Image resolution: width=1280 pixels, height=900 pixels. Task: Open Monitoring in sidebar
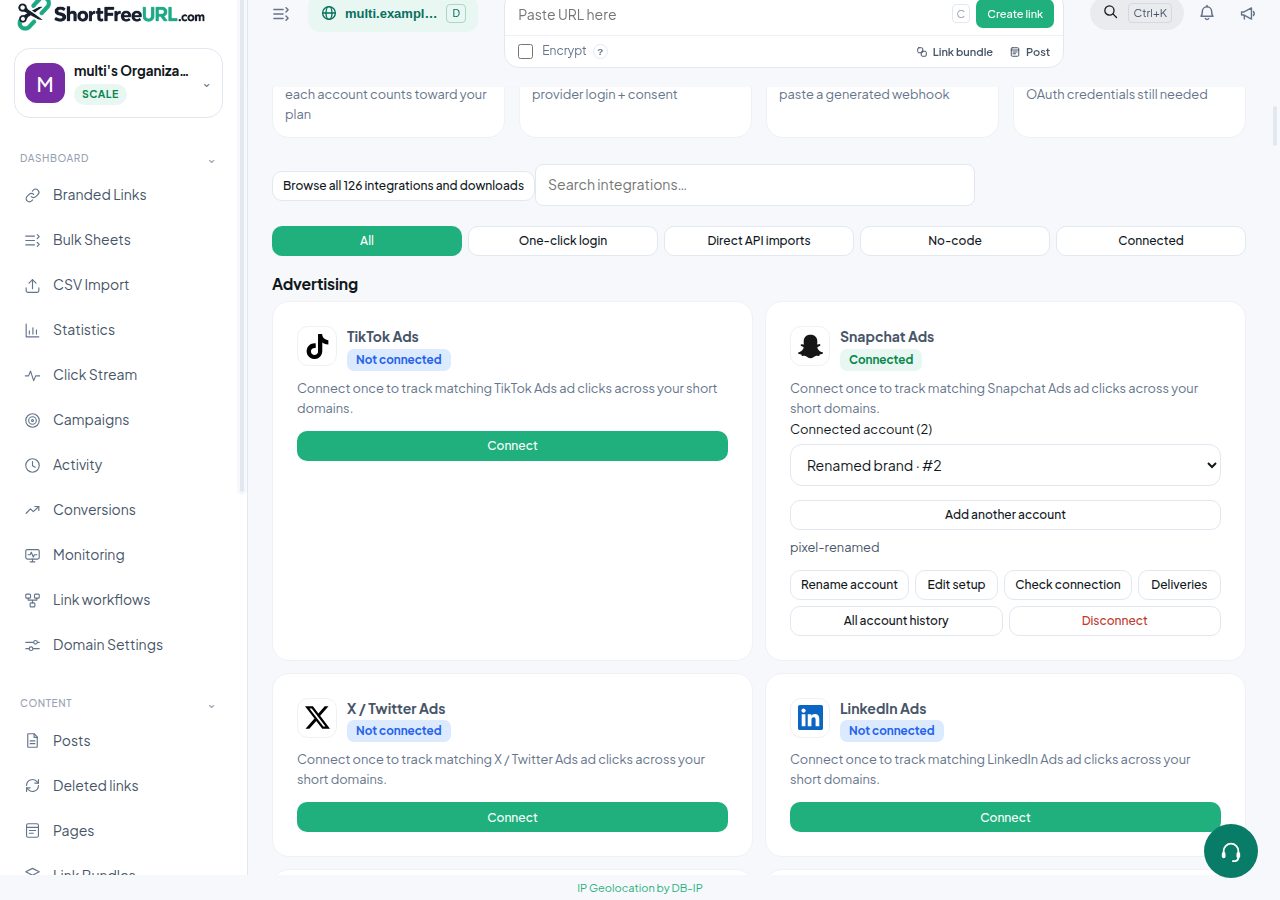click(x=88, y=555)
